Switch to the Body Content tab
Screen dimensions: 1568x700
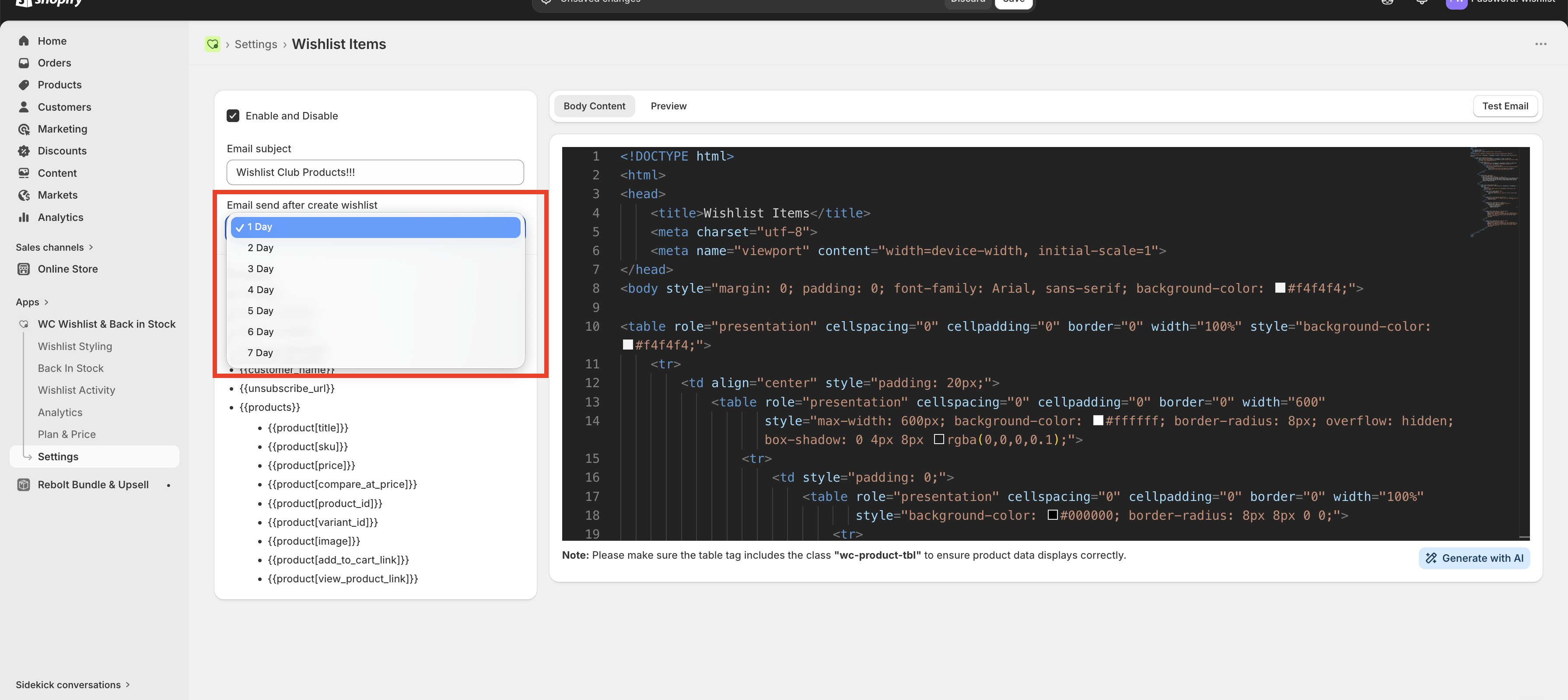pos(594,106)
